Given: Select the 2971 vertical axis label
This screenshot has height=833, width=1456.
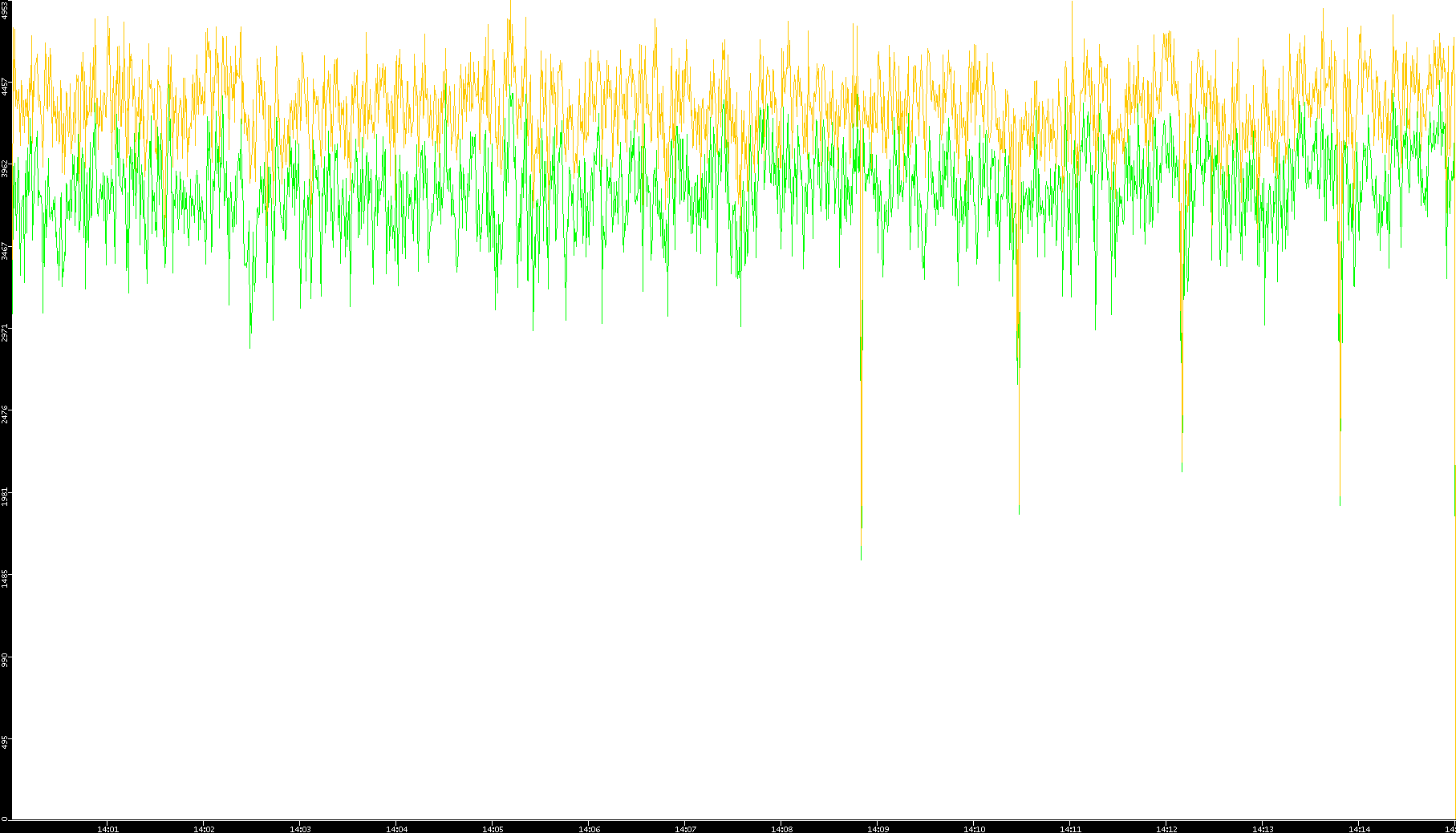Looking at the screenshot, I should (6, 332).
